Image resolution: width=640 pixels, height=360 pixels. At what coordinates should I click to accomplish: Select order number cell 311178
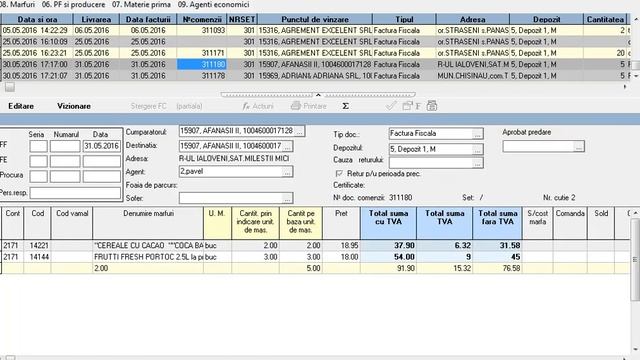[x=202, y=76]
